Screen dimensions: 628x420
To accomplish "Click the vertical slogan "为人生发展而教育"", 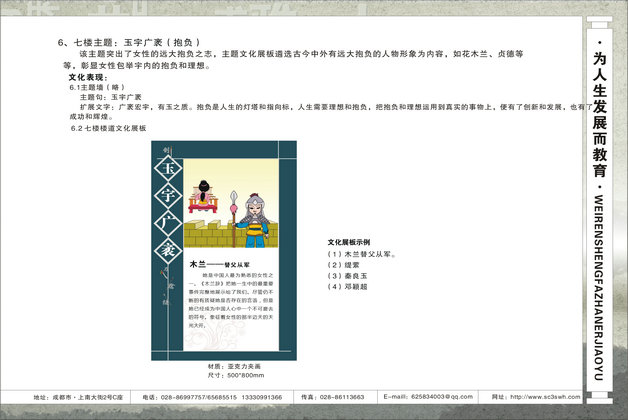I will pyautogui.click(x=600, y=115).
